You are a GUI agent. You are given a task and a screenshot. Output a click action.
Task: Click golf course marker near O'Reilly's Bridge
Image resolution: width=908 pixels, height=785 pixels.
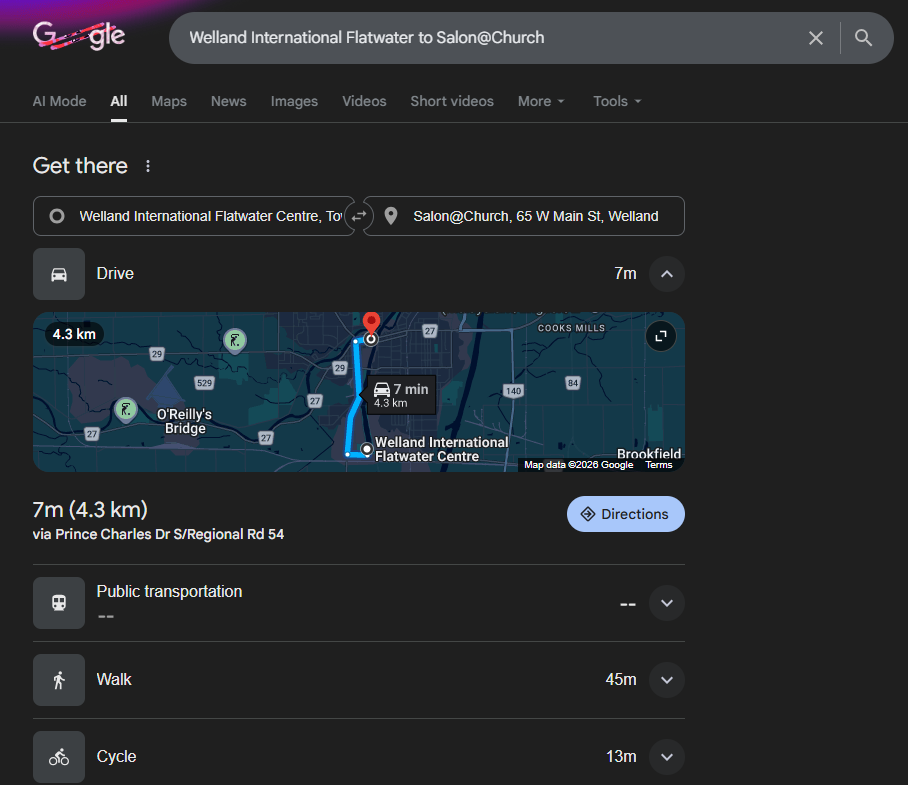pos(126,409)
